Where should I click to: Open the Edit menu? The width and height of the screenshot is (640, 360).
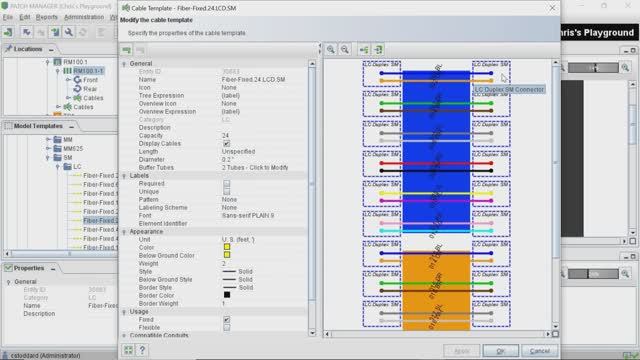[x=24, y=17]
